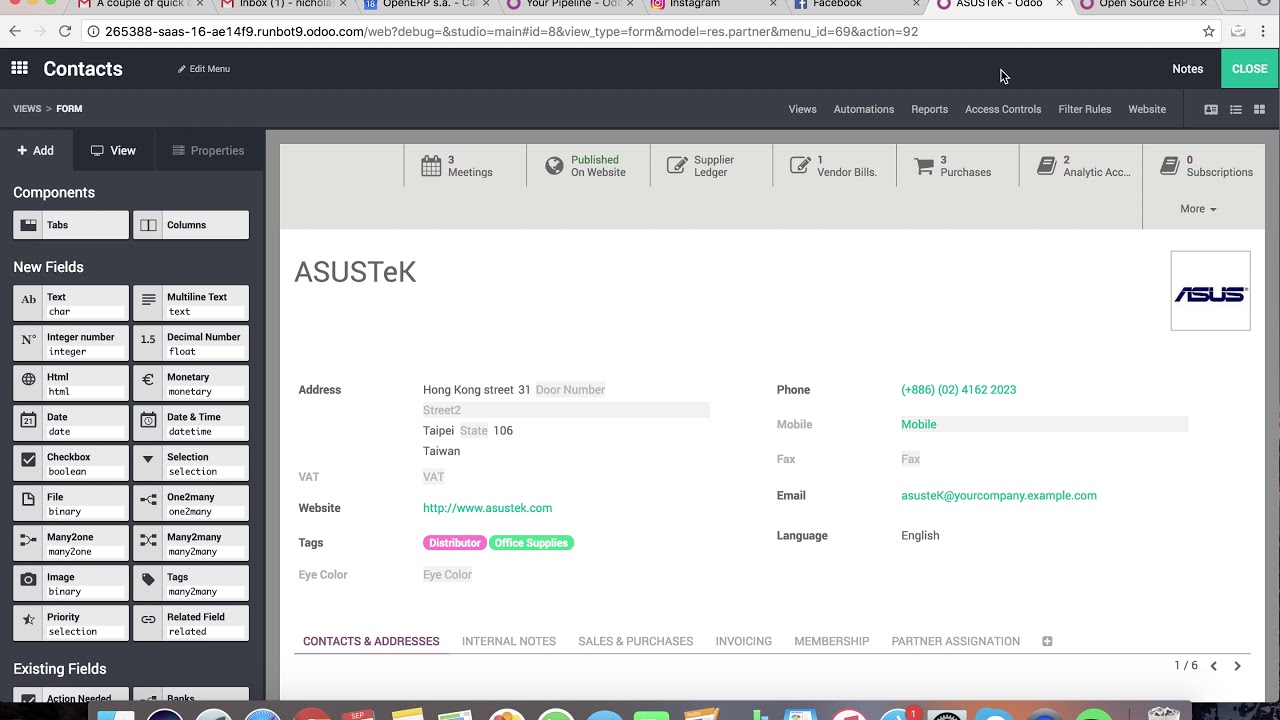Switch to kanban view icon in toolbar

pyautogui.click(x=1260, y=109)
